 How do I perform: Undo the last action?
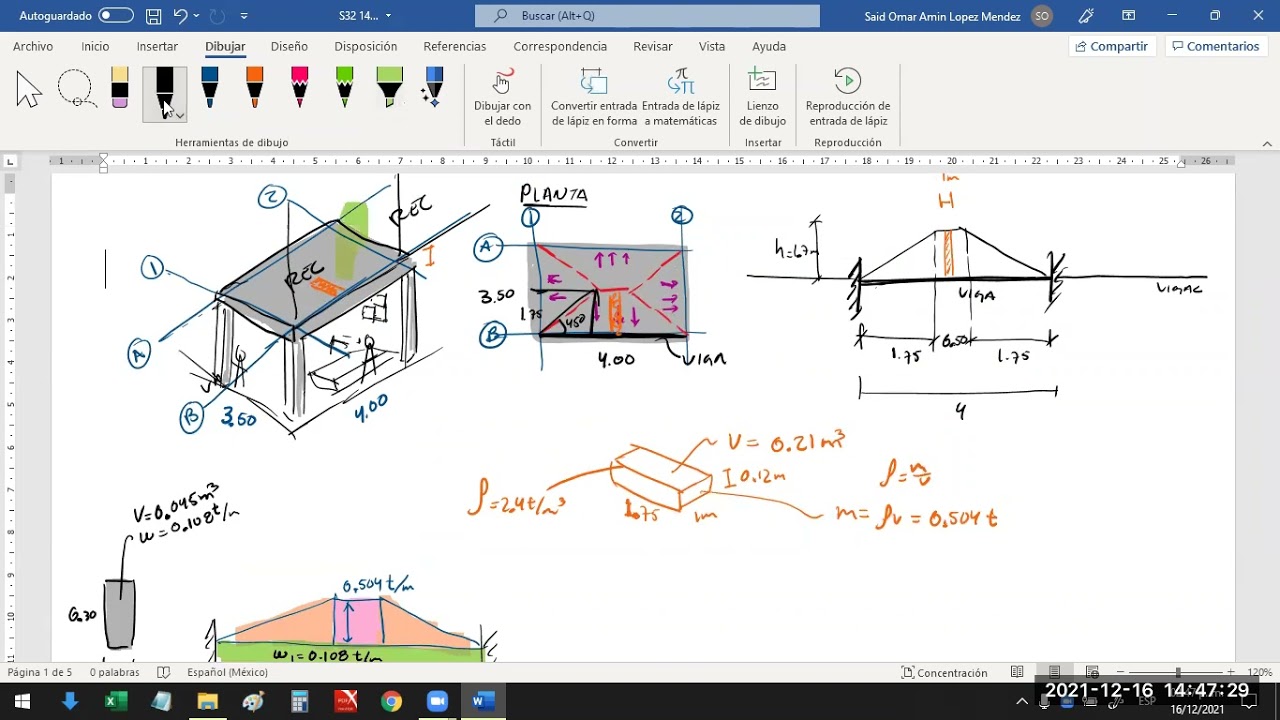pyautogui.click(x=180, y=16)
